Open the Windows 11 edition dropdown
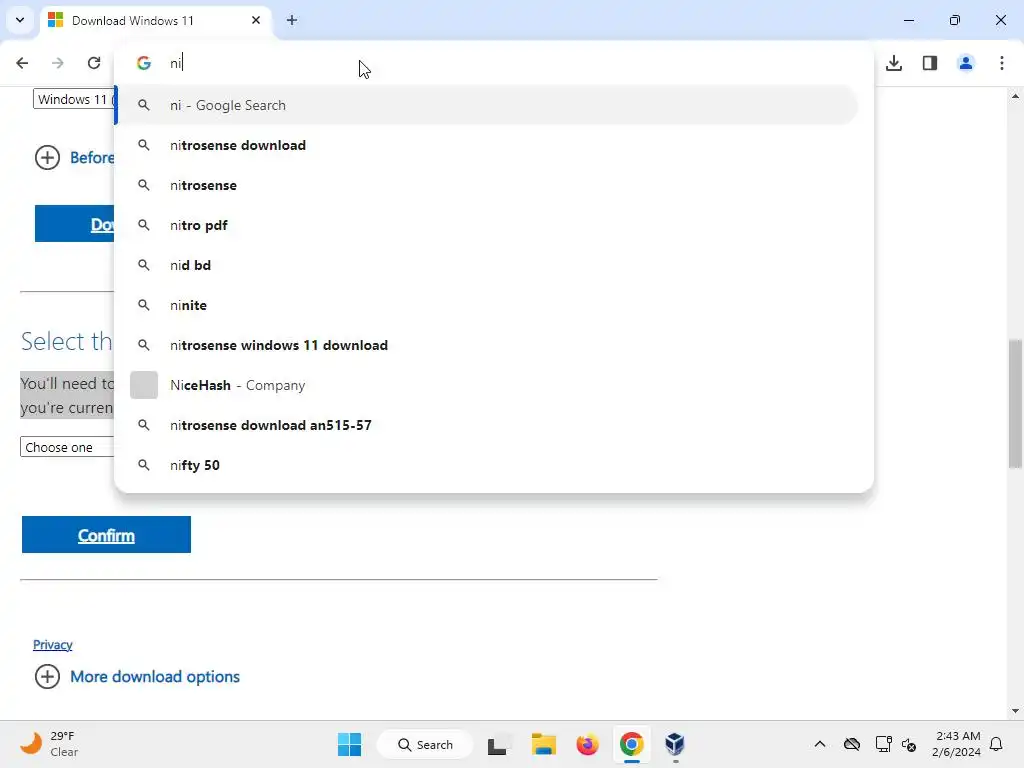Image resolution: width=1024 pixels, height=768 pixels. pyautogui.click(x=74, y=99)
